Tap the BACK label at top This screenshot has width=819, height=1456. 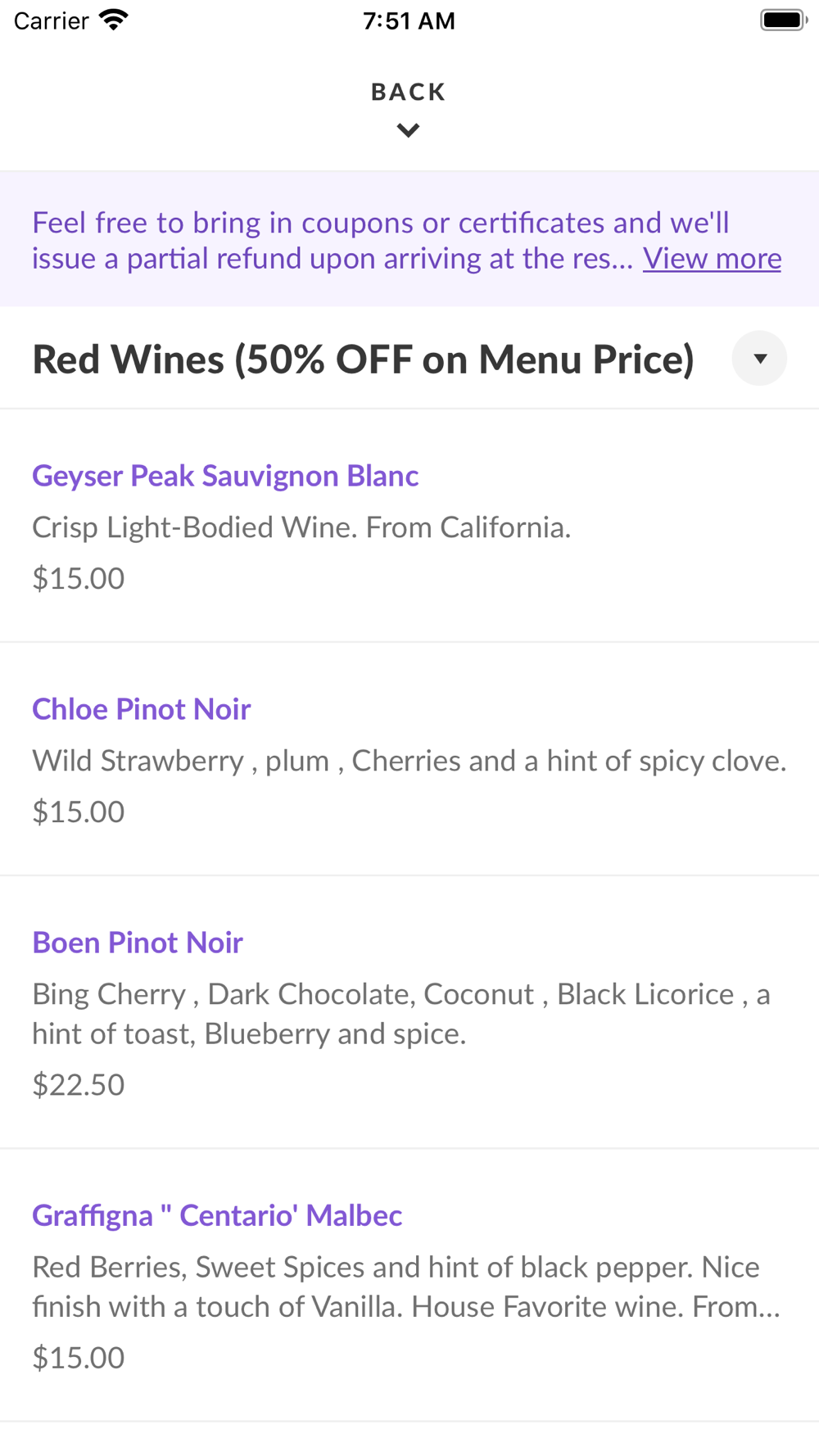408,92
